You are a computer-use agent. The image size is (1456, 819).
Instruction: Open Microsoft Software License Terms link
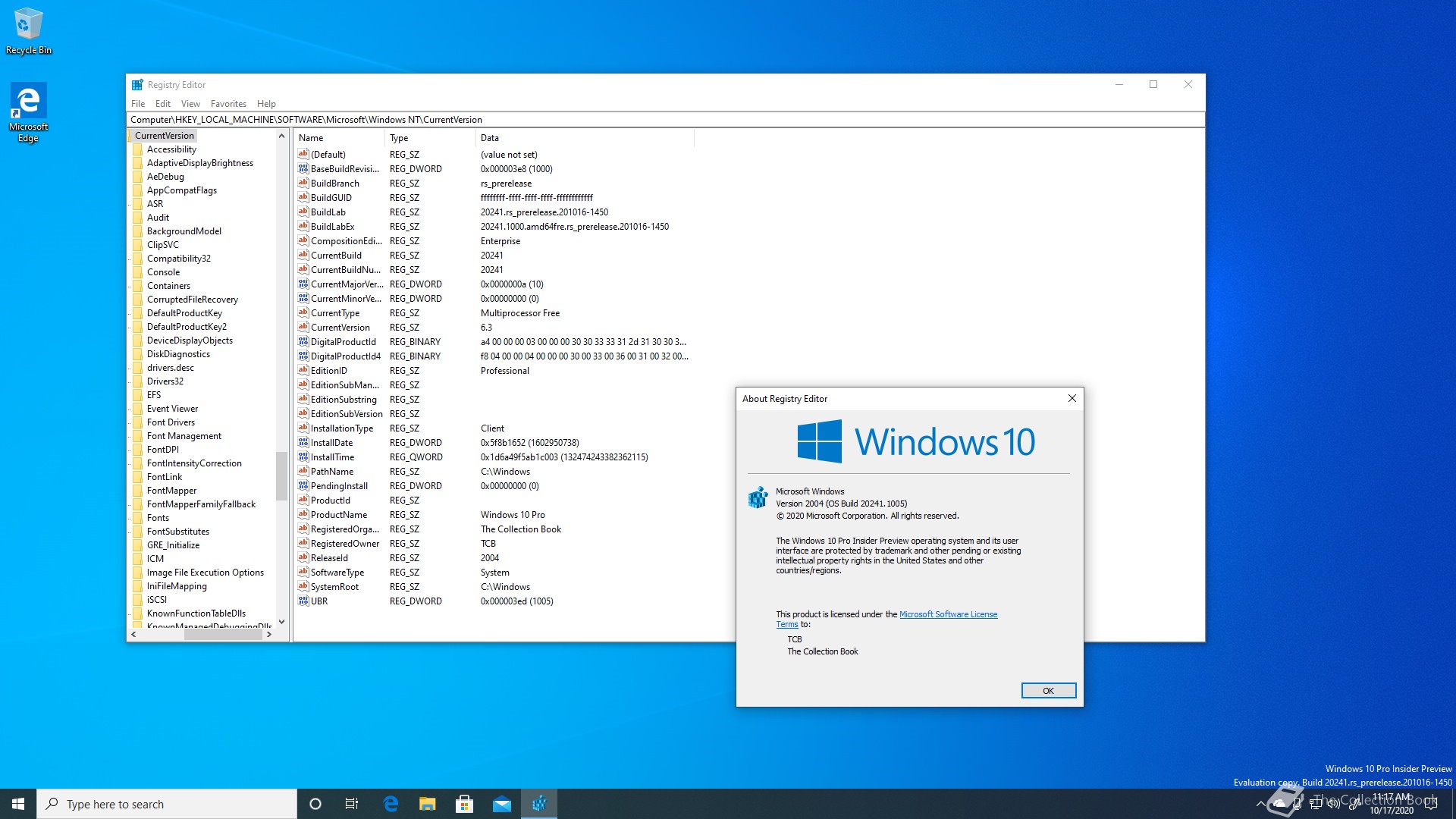pyautogui.click(x=948, y=614)
